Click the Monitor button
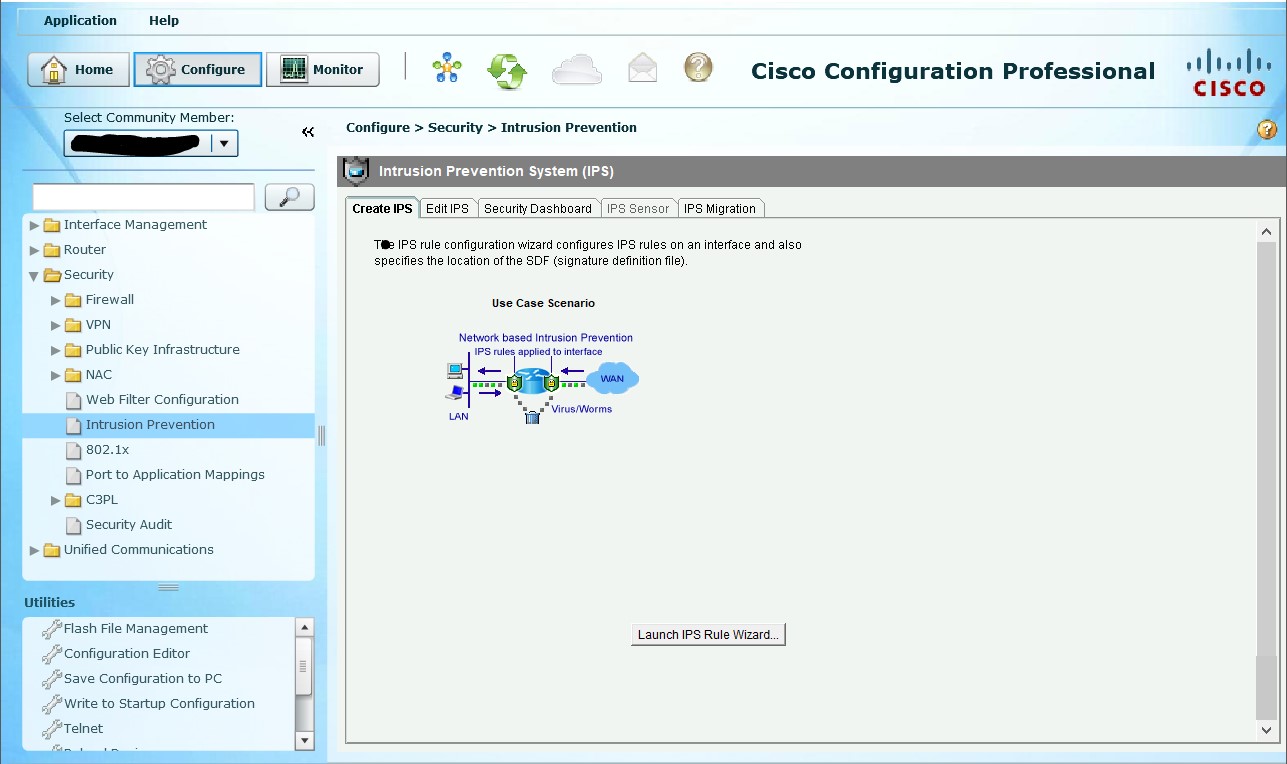Image resolution: width=1287 pixels, height=764 pixels. click(323, 69)
